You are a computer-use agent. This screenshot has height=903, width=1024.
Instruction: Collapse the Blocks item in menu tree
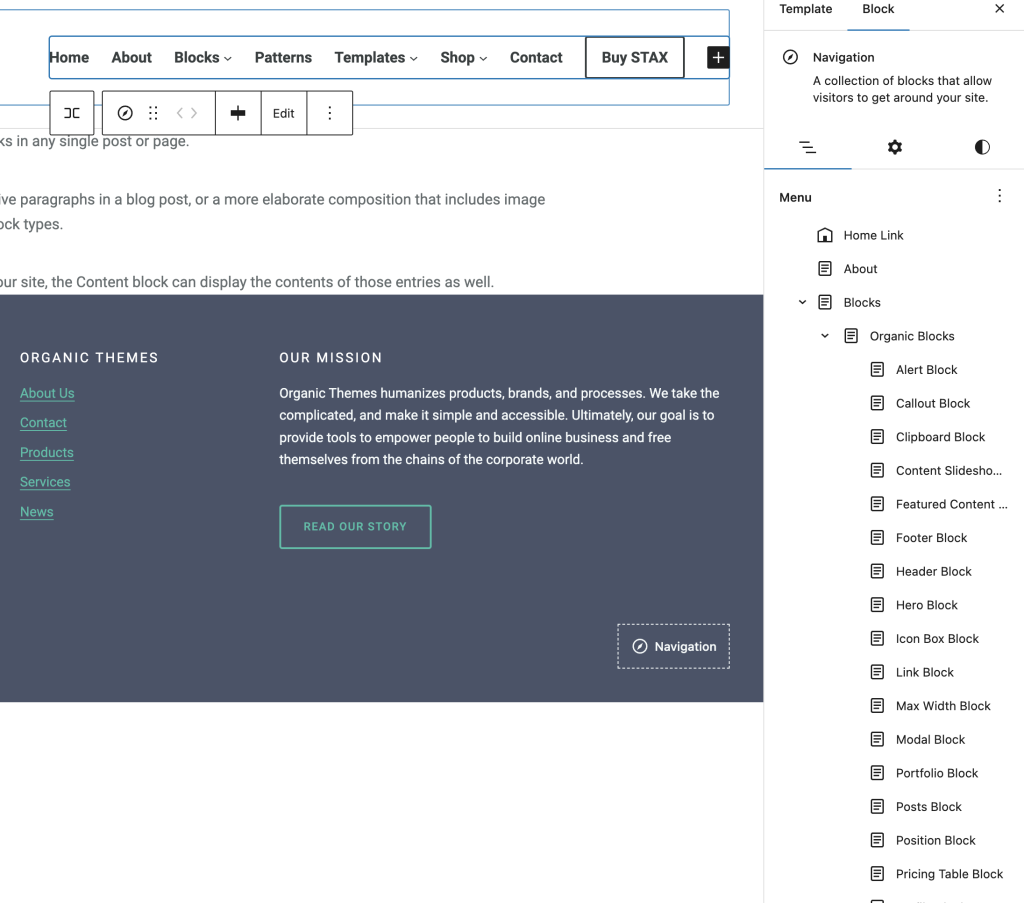tap(802, 302)
